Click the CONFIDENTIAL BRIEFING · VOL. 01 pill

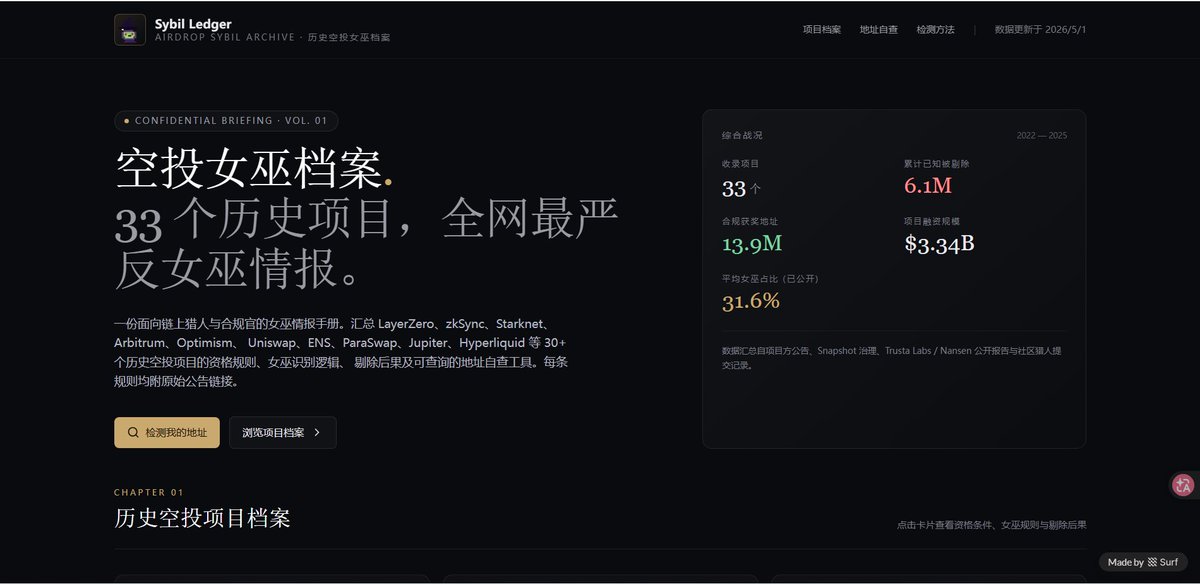pyautogui.click(x=226, y=121)
